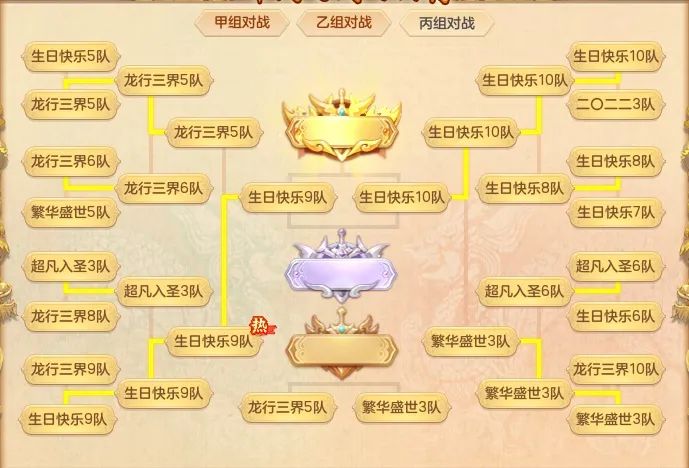Click the red hot badge icon
Viewport: 689px width, 468px height.
(261, 326)
